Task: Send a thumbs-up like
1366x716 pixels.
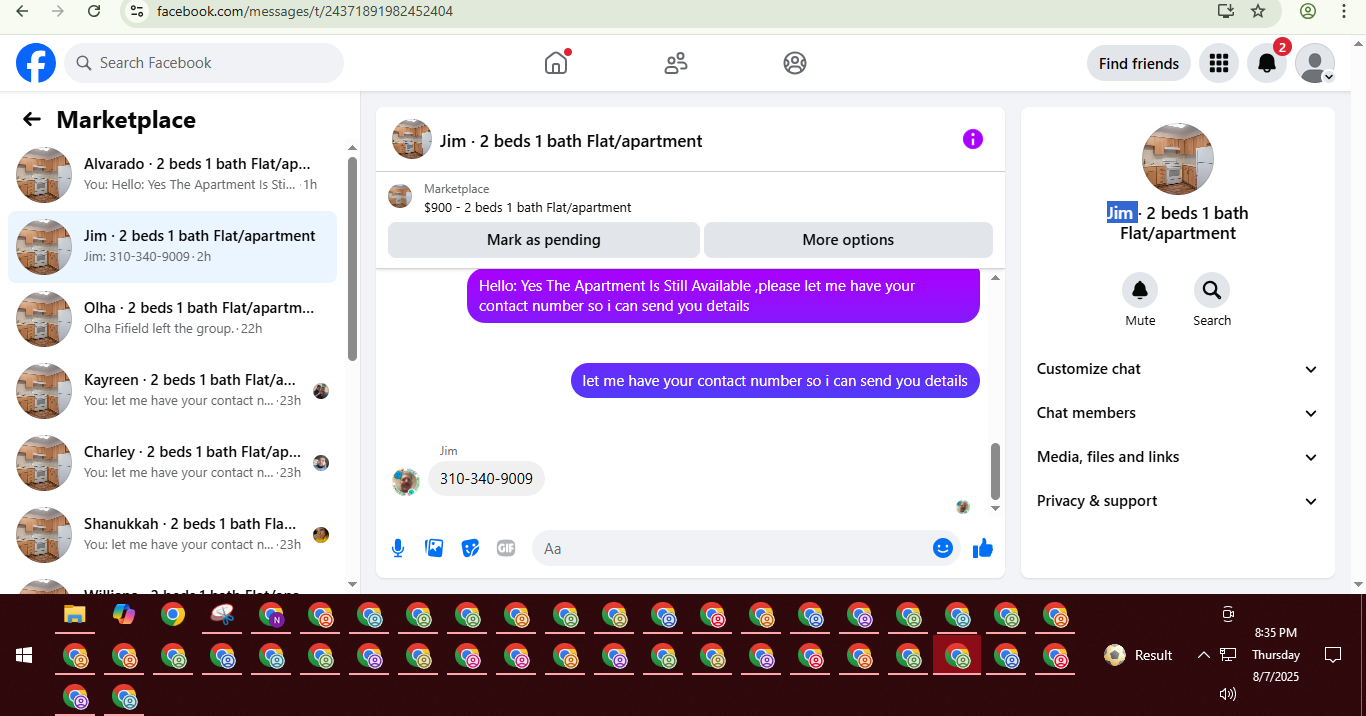Action: tap(983, 548)
